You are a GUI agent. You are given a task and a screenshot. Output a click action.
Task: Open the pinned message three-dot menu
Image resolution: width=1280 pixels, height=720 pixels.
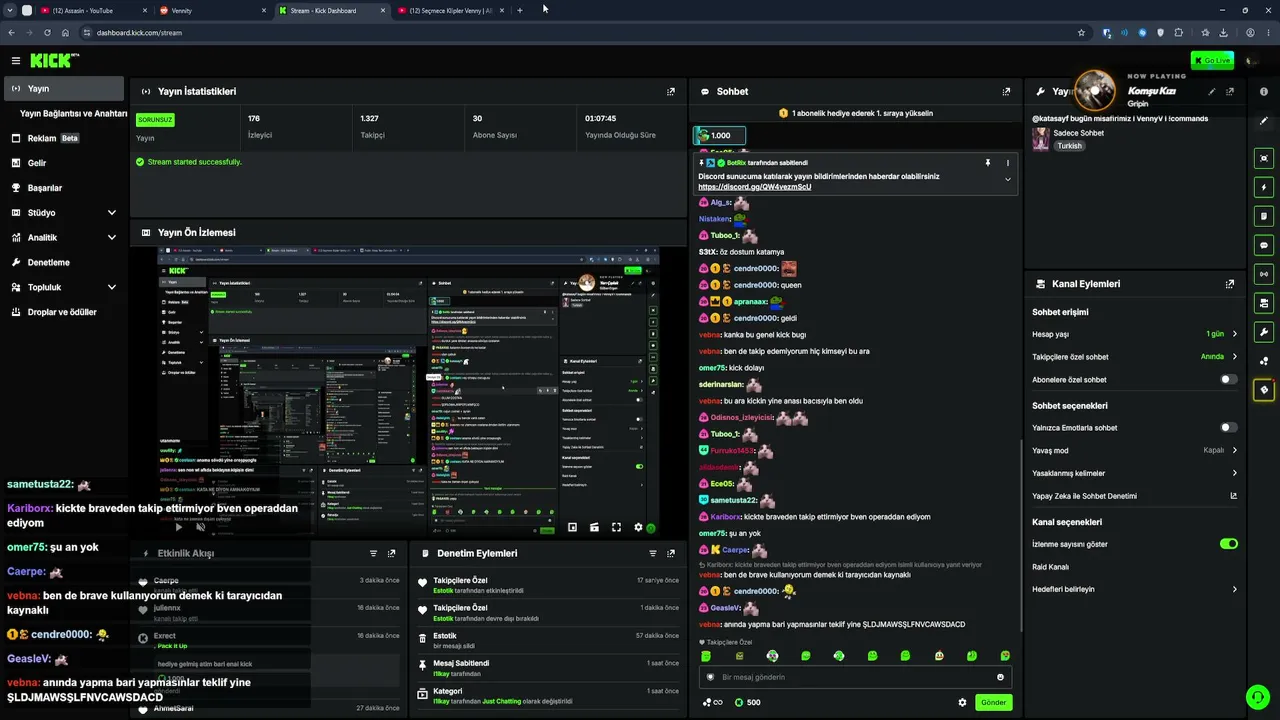click(1007, 163)
